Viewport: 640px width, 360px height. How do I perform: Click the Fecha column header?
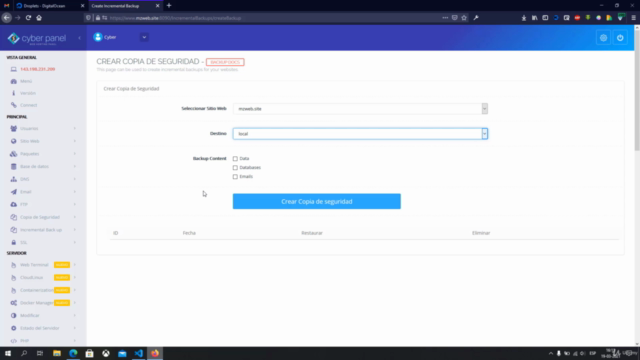tap(189, 233)
